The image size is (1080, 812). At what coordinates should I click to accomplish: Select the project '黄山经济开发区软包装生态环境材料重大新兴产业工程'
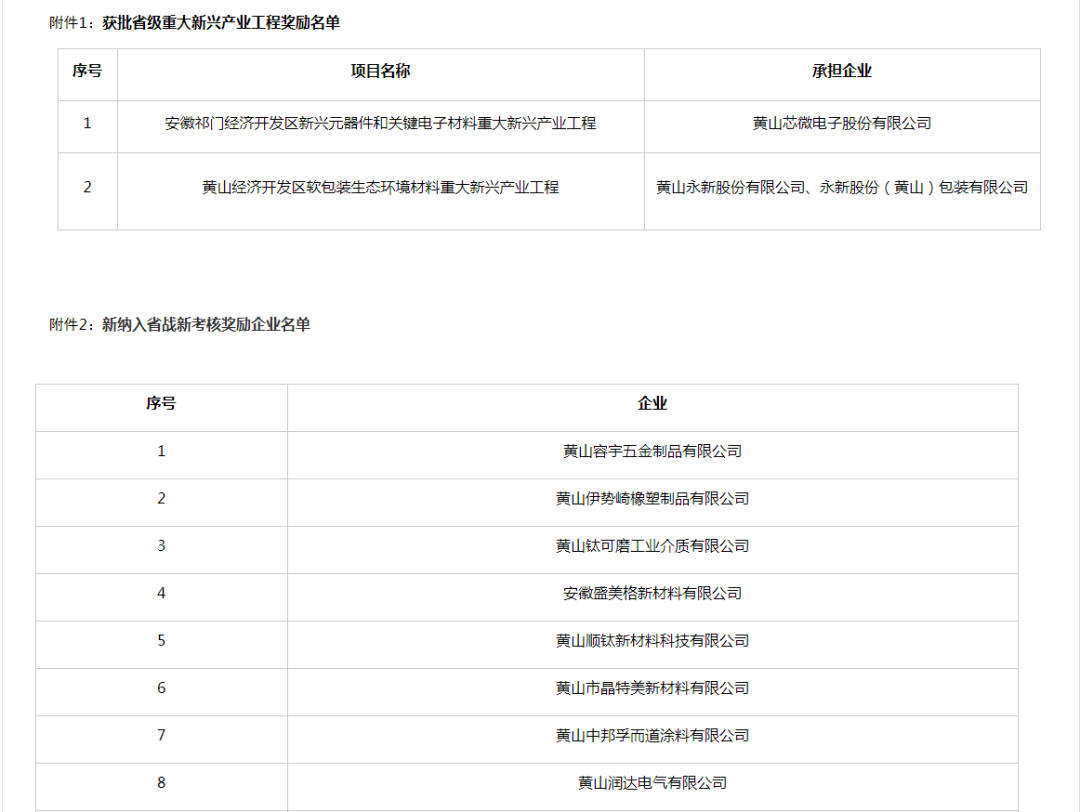click(380, 187)
